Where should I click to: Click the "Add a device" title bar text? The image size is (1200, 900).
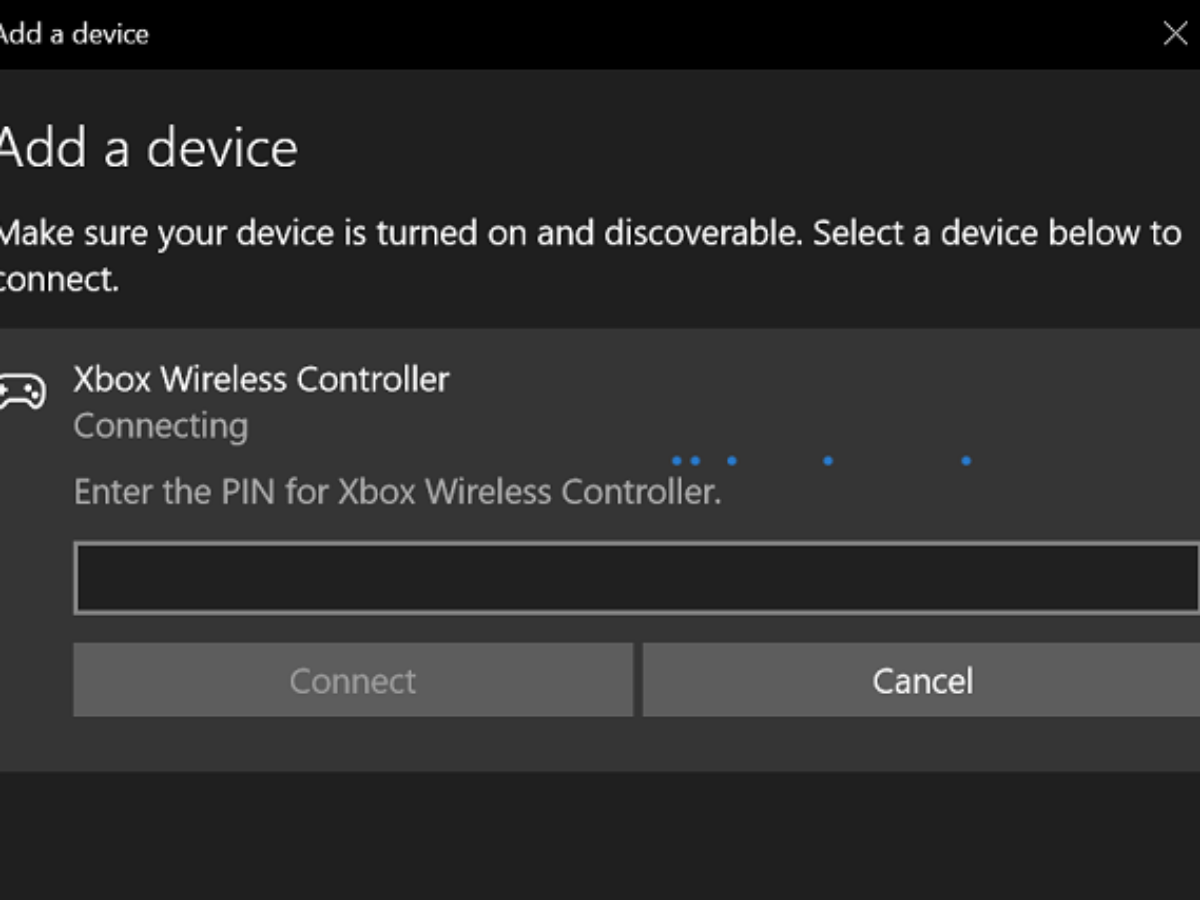coord(74,34)
